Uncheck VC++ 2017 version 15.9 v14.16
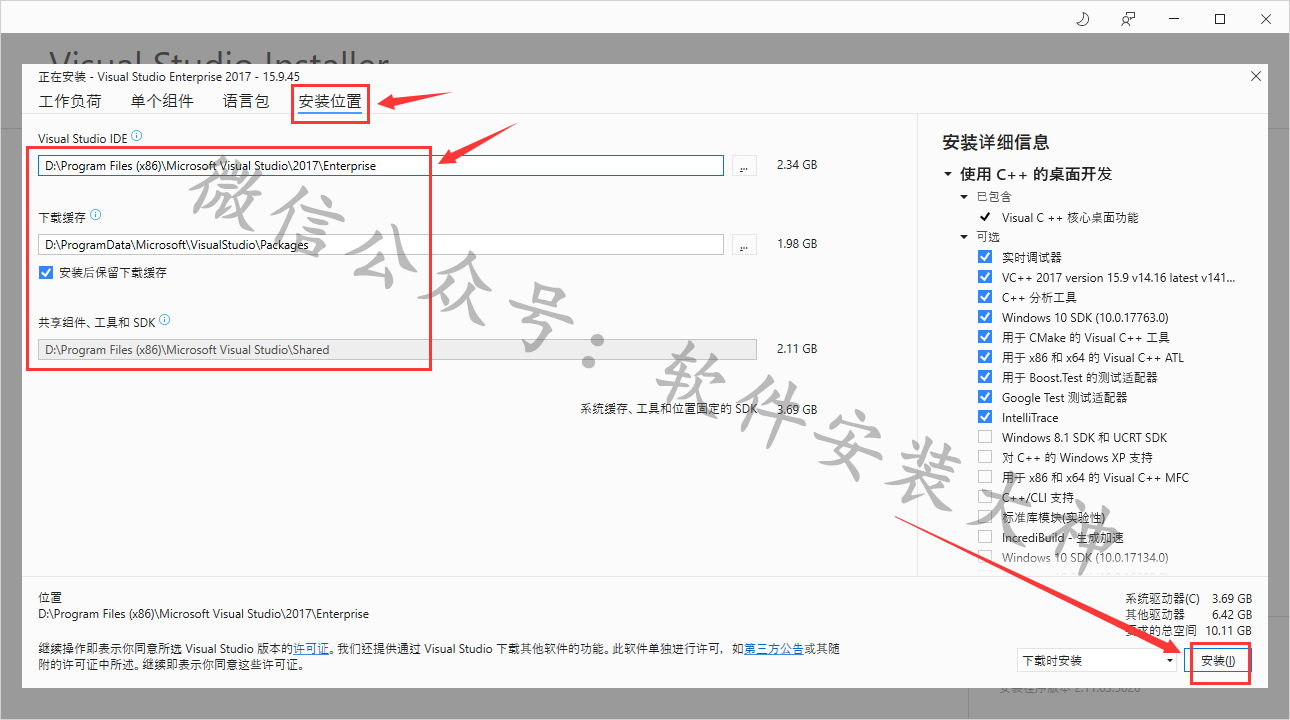Image resolution: width=1290 pixels, height=720 pixels. point(985,277)
